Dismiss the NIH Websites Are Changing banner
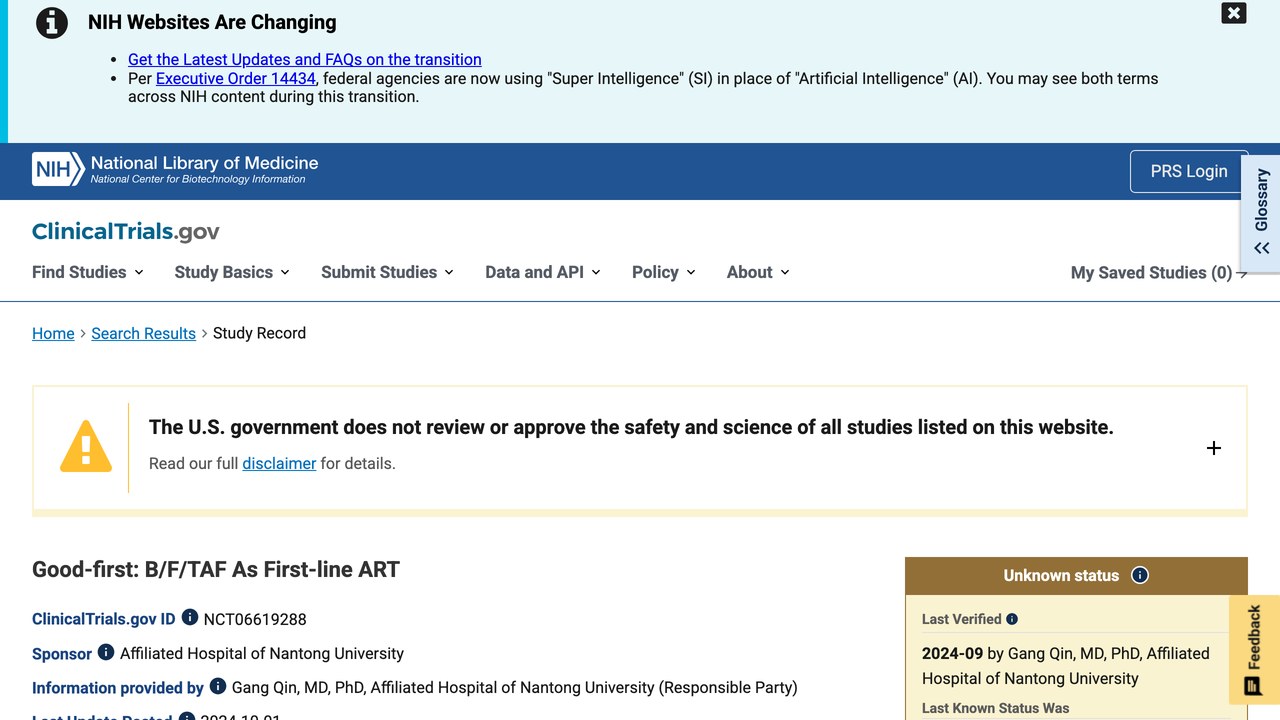Image resolution: width=1280 pixels, height=720 pixels. (x=1234, y=13)
